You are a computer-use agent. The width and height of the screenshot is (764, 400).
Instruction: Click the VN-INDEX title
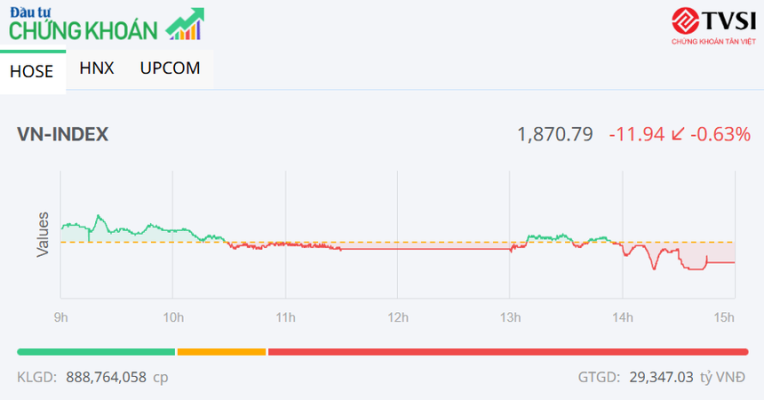63,134
